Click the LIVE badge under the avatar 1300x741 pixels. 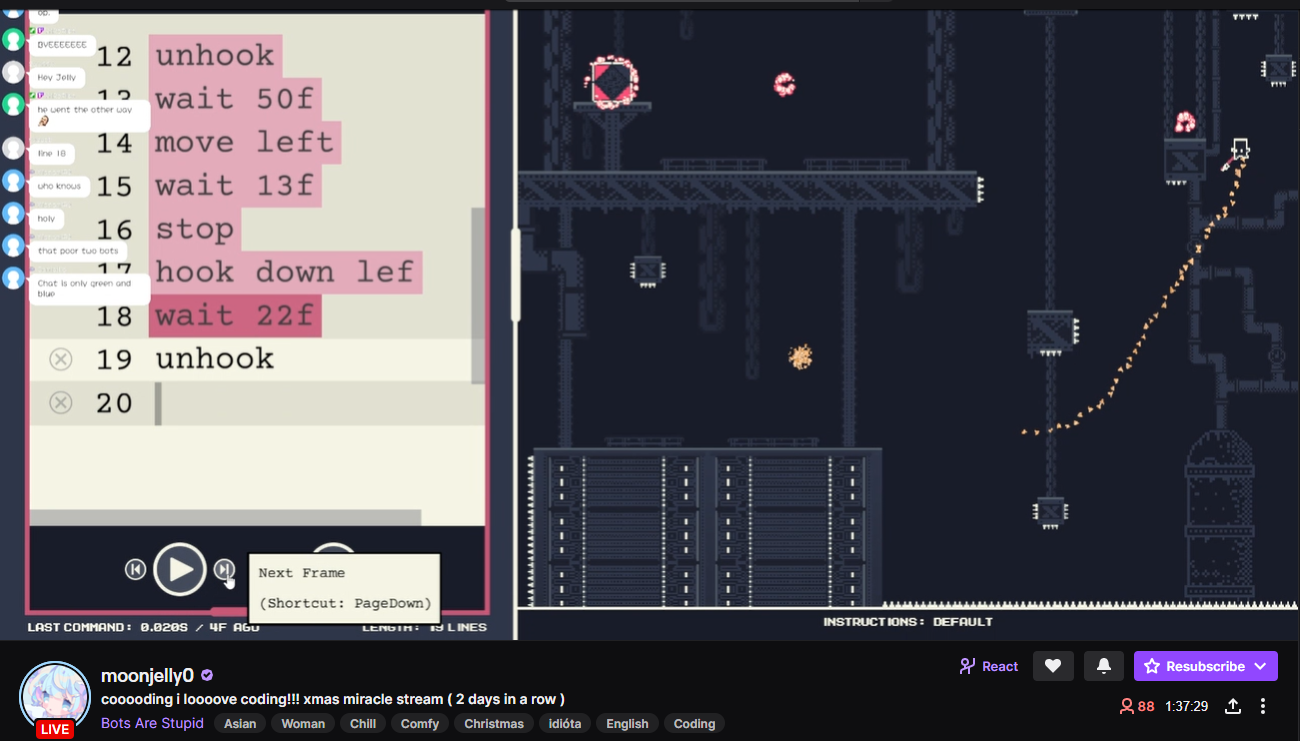click(55, 729)
